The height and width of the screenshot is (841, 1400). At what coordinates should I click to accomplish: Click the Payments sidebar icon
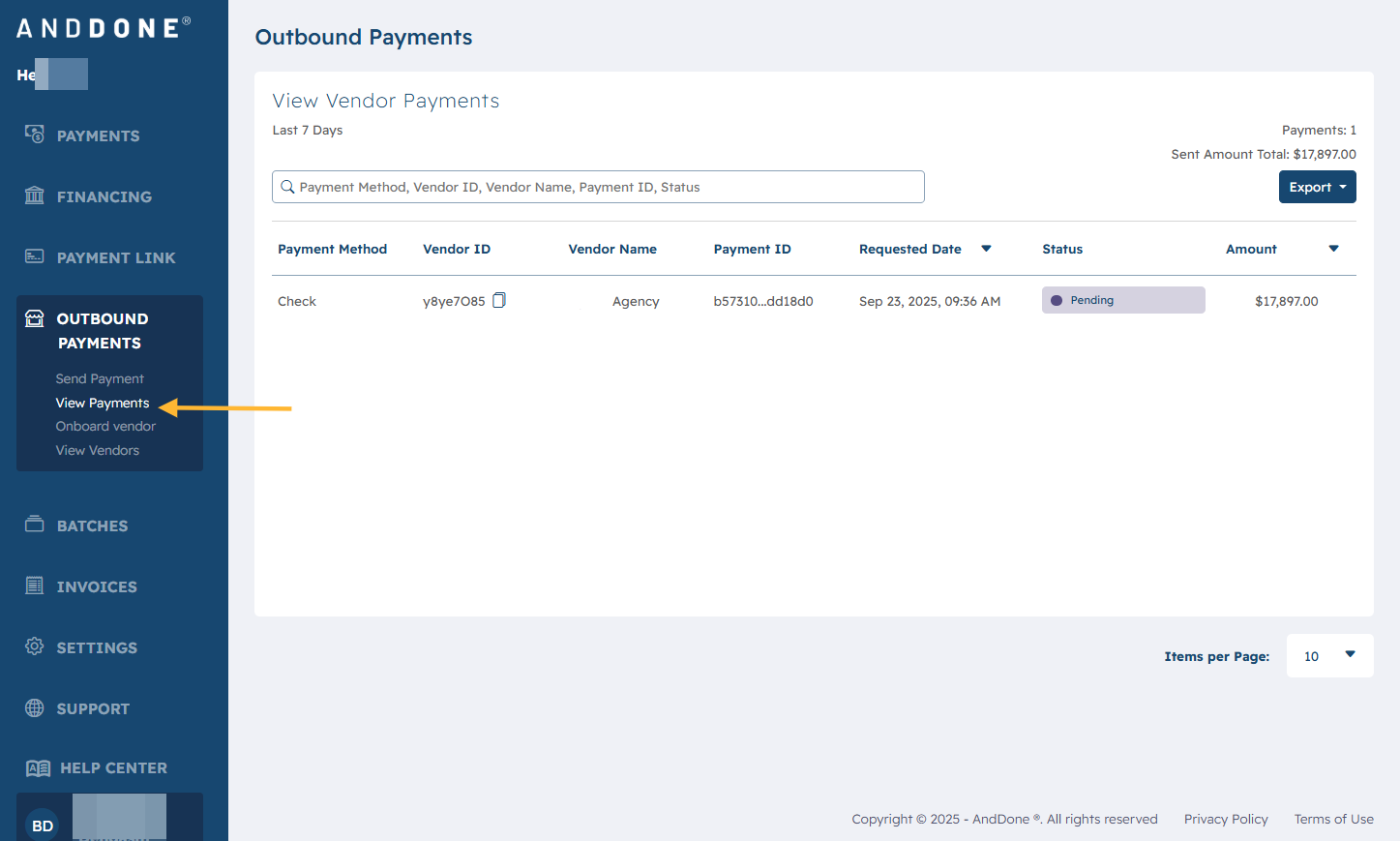point(35,135)
